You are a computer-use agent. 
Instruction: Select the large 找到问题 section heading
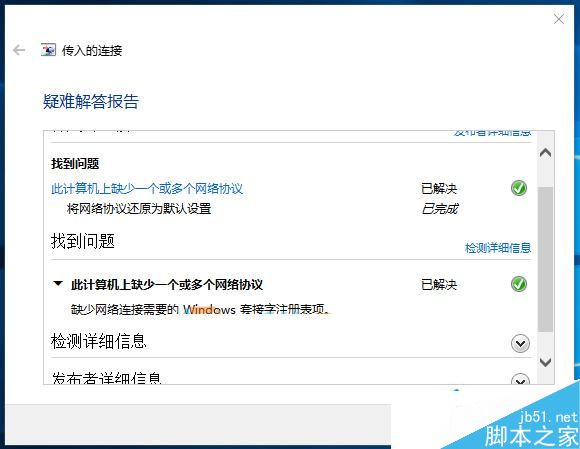point(83,241)
